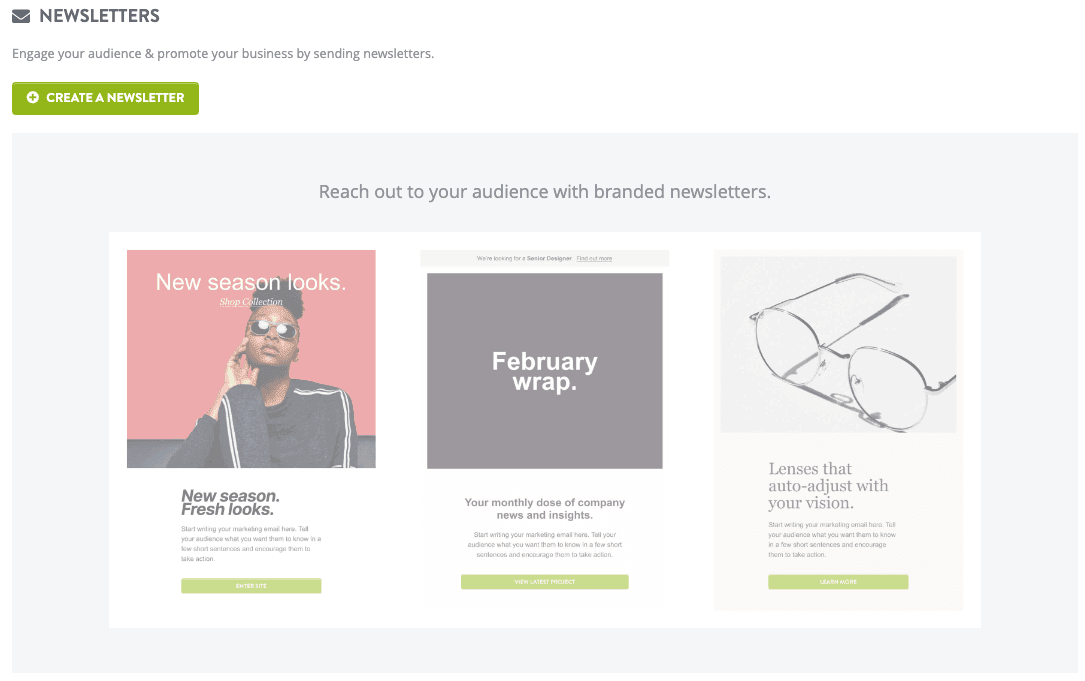The height and width of the screenshot is (681, 1085).
Task: Click the plus icon in Create button
Action: pyautogui.click(x=33, y=98)
